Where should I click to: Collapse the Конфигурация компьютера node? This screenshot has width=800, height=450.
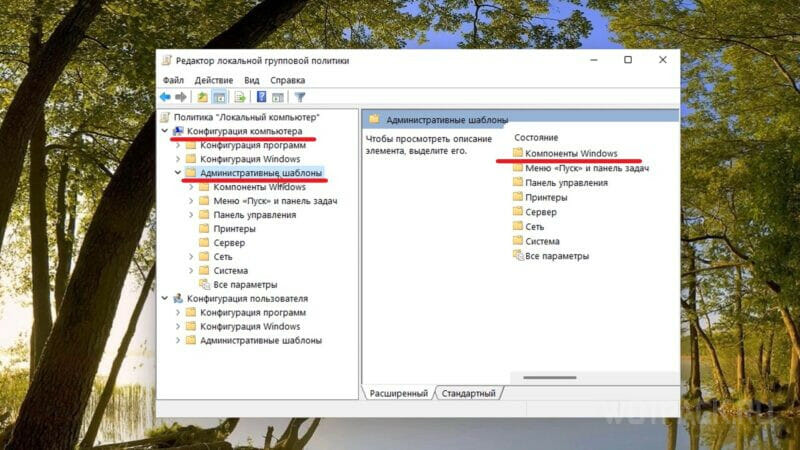tap(165, 131)
